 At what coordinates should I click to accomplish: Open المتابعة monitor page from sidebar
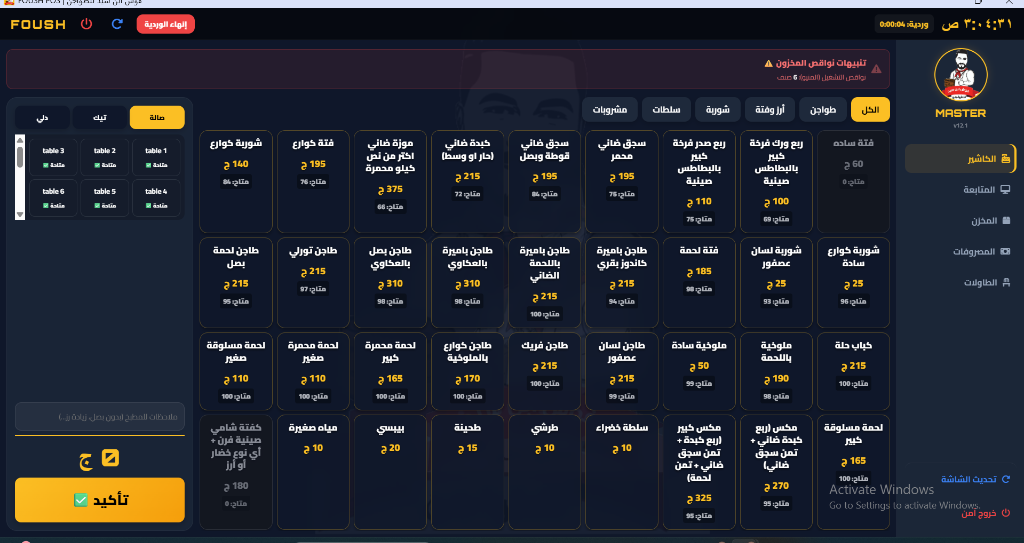pyautogui.click(x=960, y=190)
